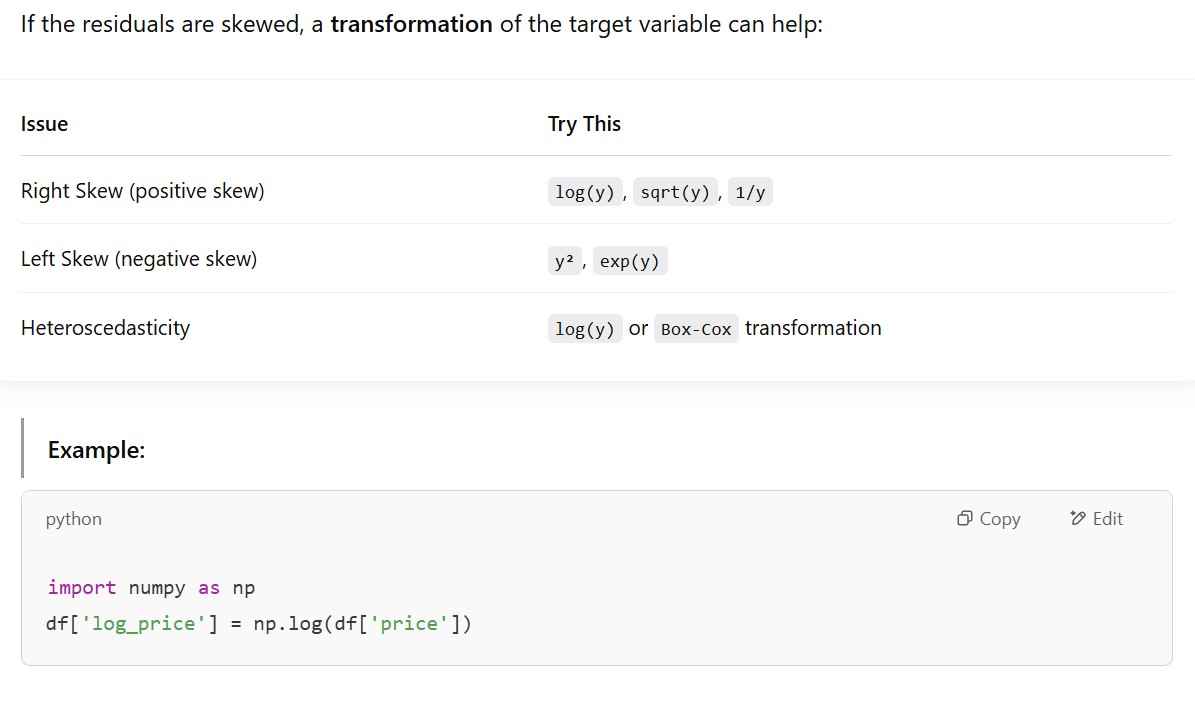Click the bold word transformation

pos(411,24)
